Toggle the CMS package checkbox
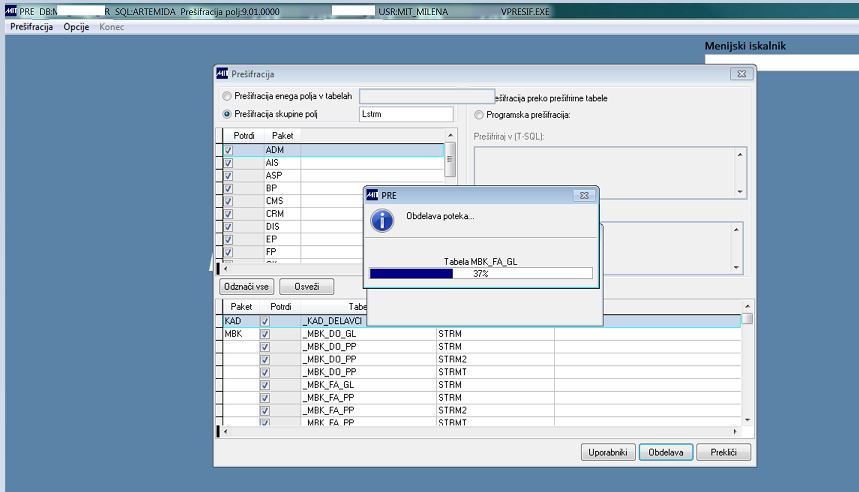Screen dimensions: 859x492 pos(228,201)
